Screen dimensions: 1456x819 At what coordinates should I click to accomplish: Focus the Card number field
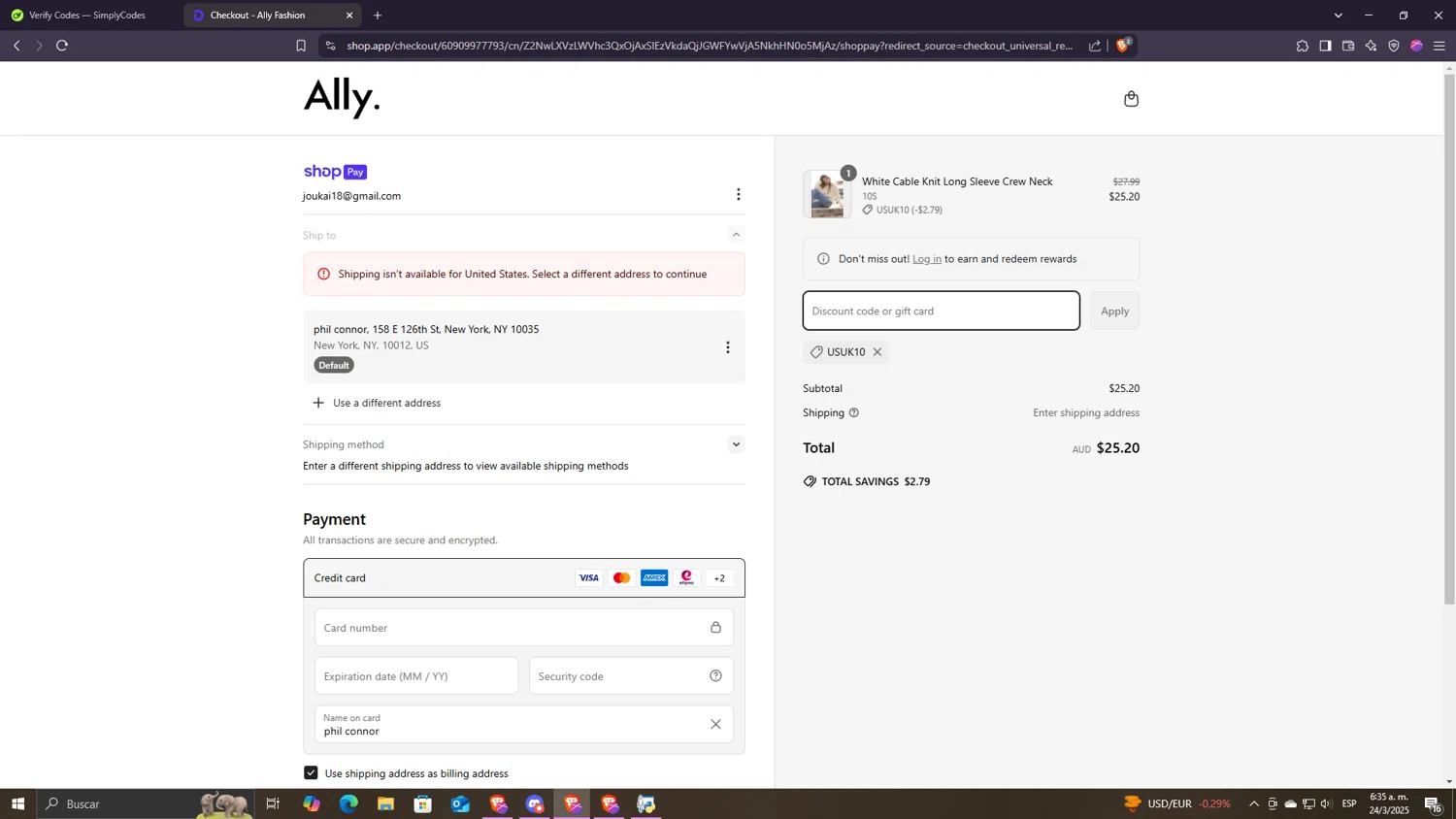524,628
